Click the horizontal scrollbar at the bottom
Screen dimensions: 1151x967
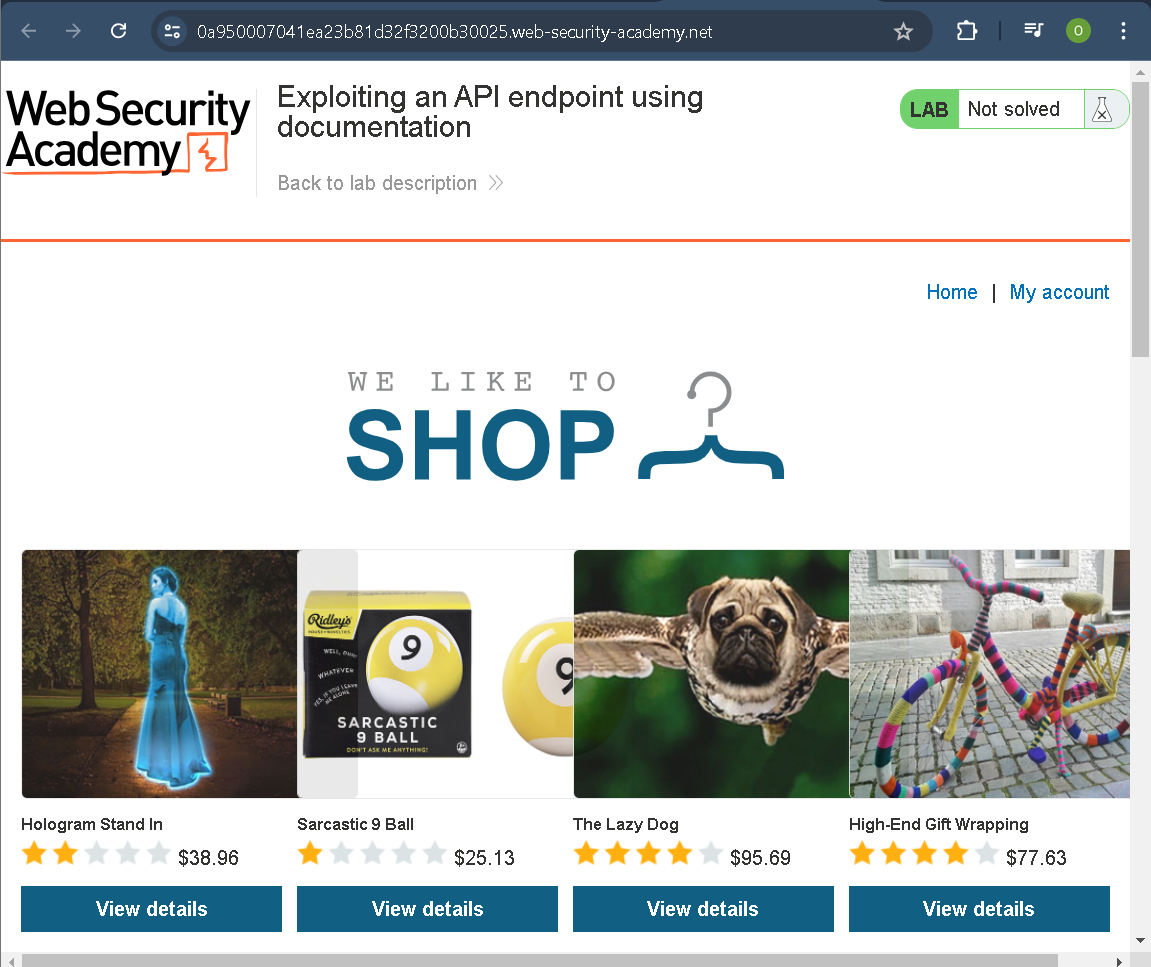tap(540, 960)
